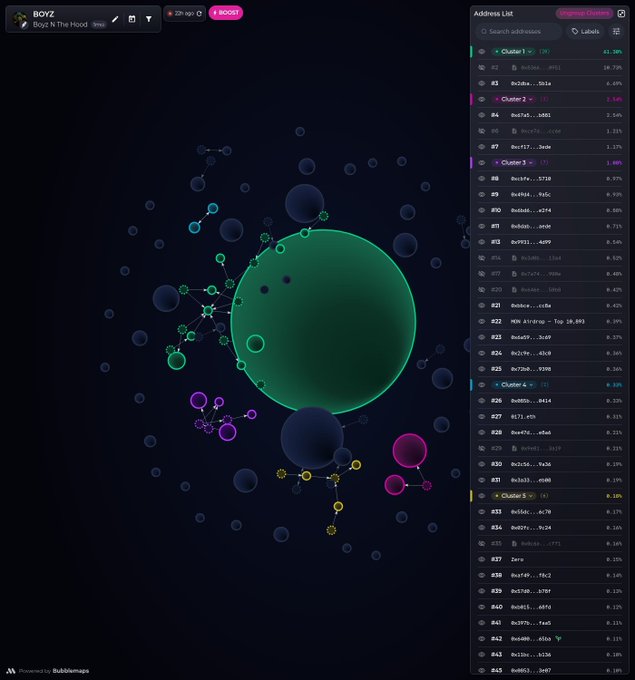Screen dimensions: 635x680
Task: Hide address #22 MON Airdrop
Action: tap(481, 321)
